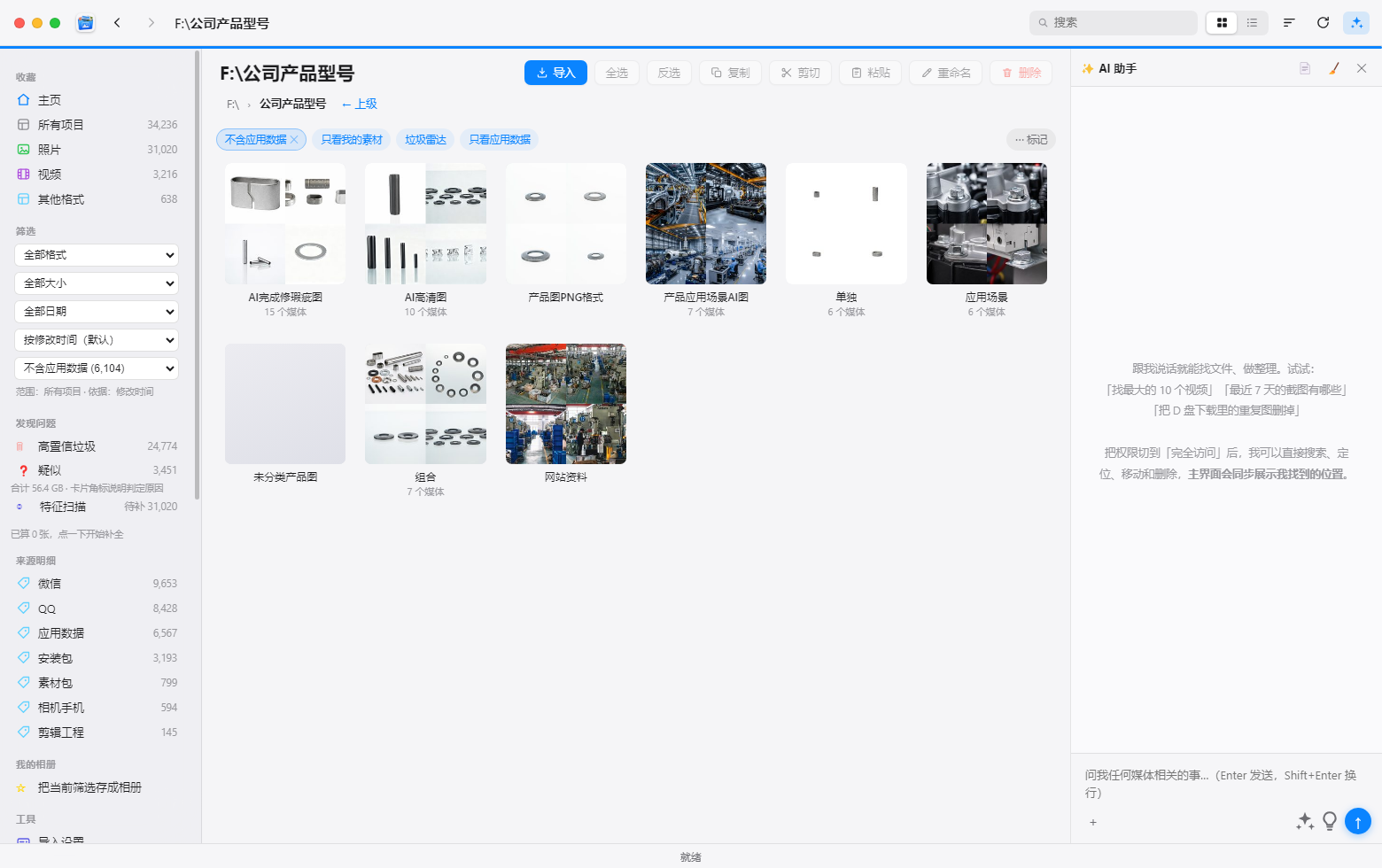Image resolution: width=1382 pixels, height=868 pixels.
Task: Click the 搜索 search field
Action: click(1114, 23)
